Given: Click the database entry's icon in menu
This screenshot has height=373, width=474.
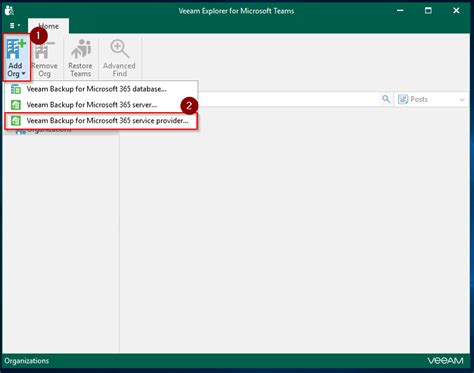Looking at the screenshot, I should point(16,89).
